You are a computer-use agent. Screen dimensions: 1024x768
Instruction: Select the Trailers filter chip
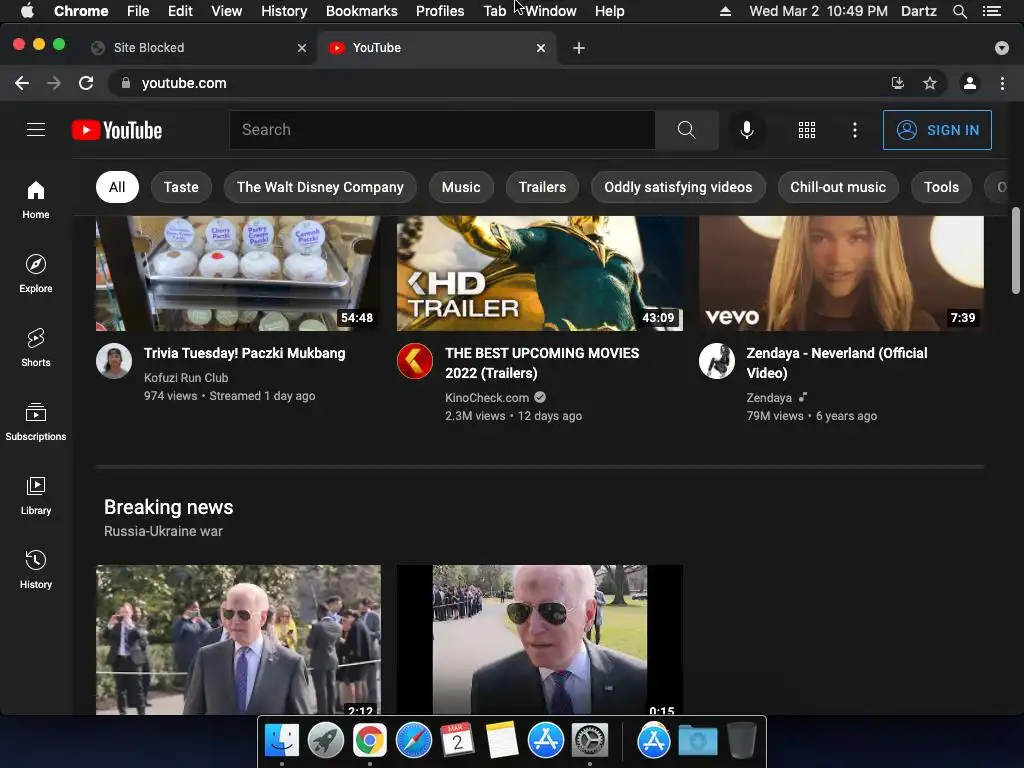(x=542, y=187)
